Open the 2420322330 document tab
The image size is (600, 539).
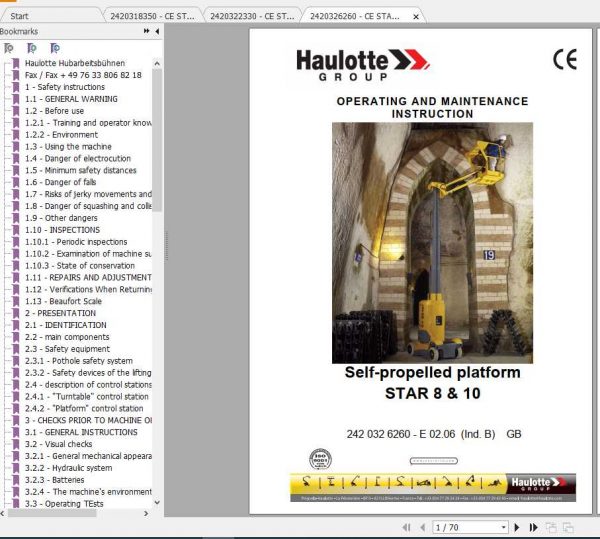click(x=250, y=16)
